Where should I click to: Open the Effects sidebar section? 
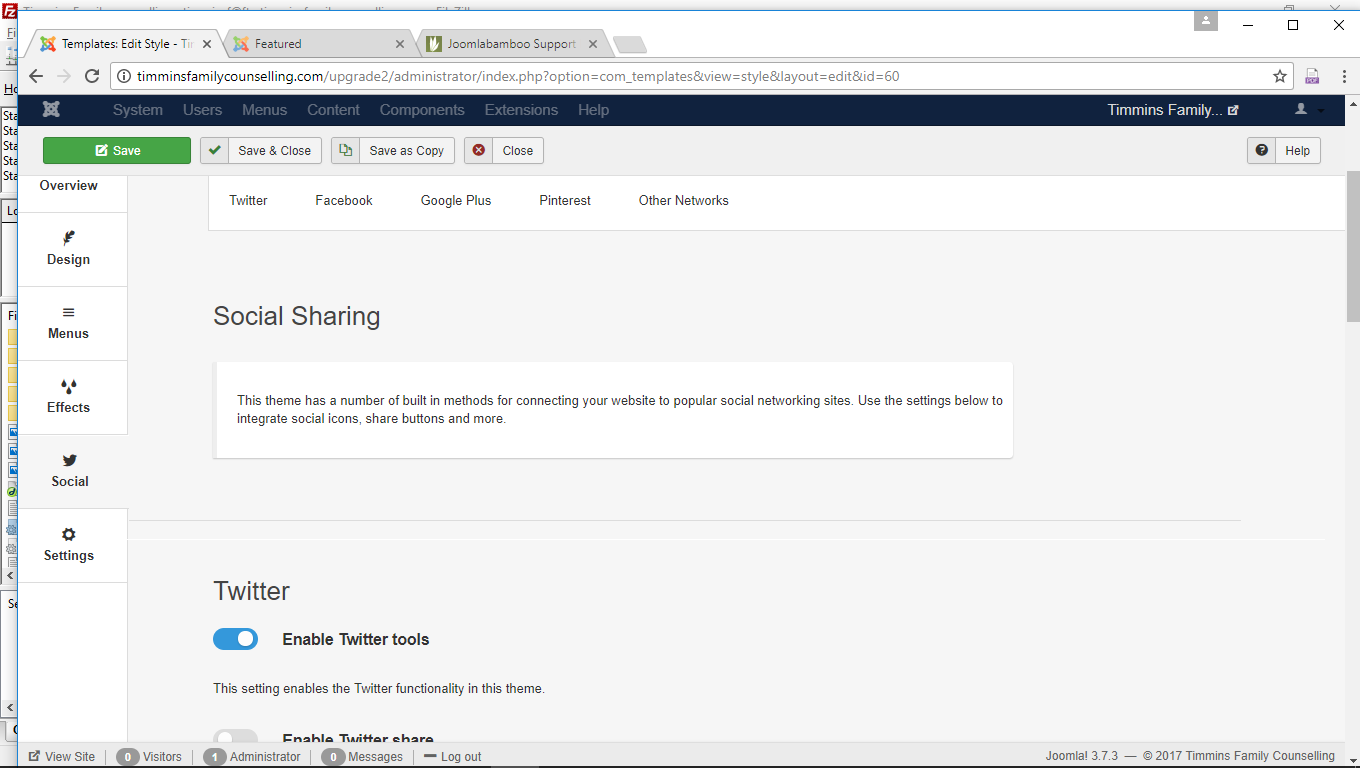[x=69, y=397]
